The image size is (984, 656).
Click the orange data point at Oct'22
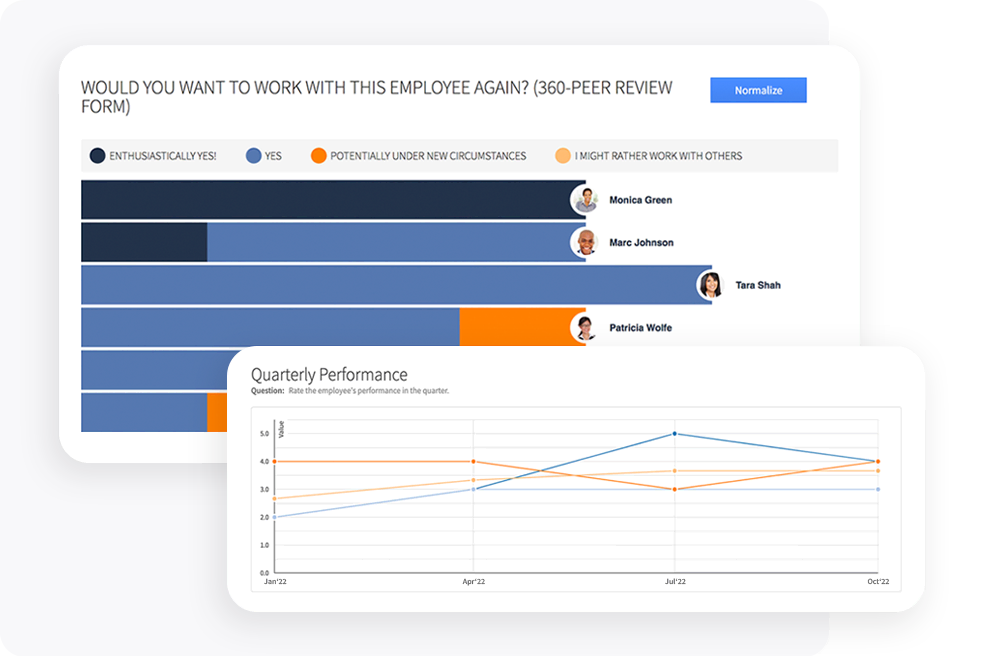pos(877,462)
